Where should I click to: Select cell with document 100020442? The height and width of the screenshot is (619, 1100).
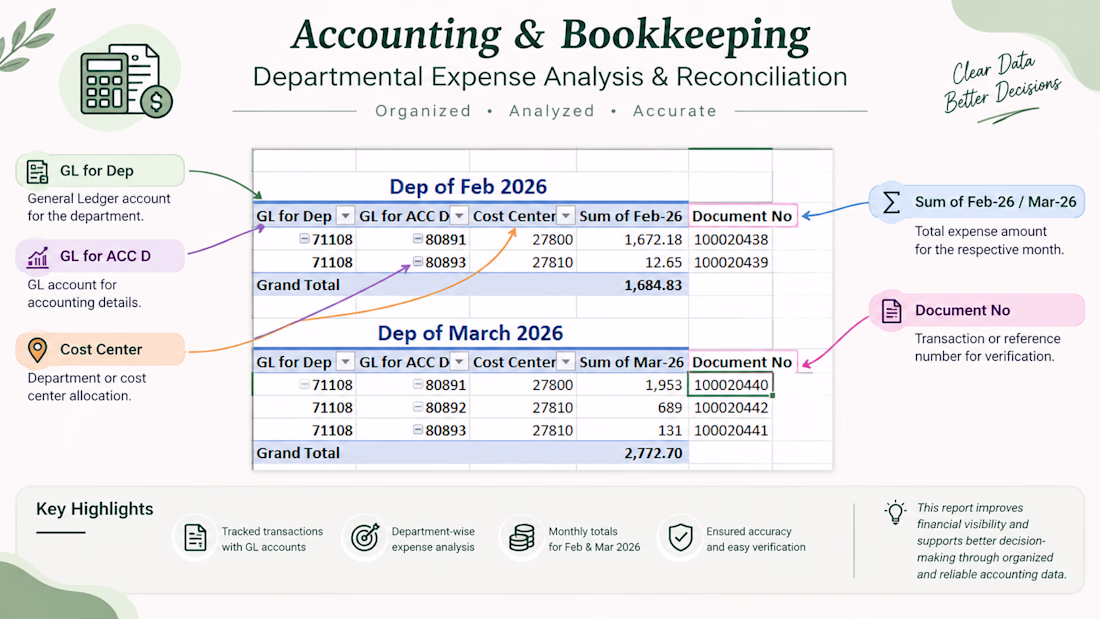click(730, 408)
